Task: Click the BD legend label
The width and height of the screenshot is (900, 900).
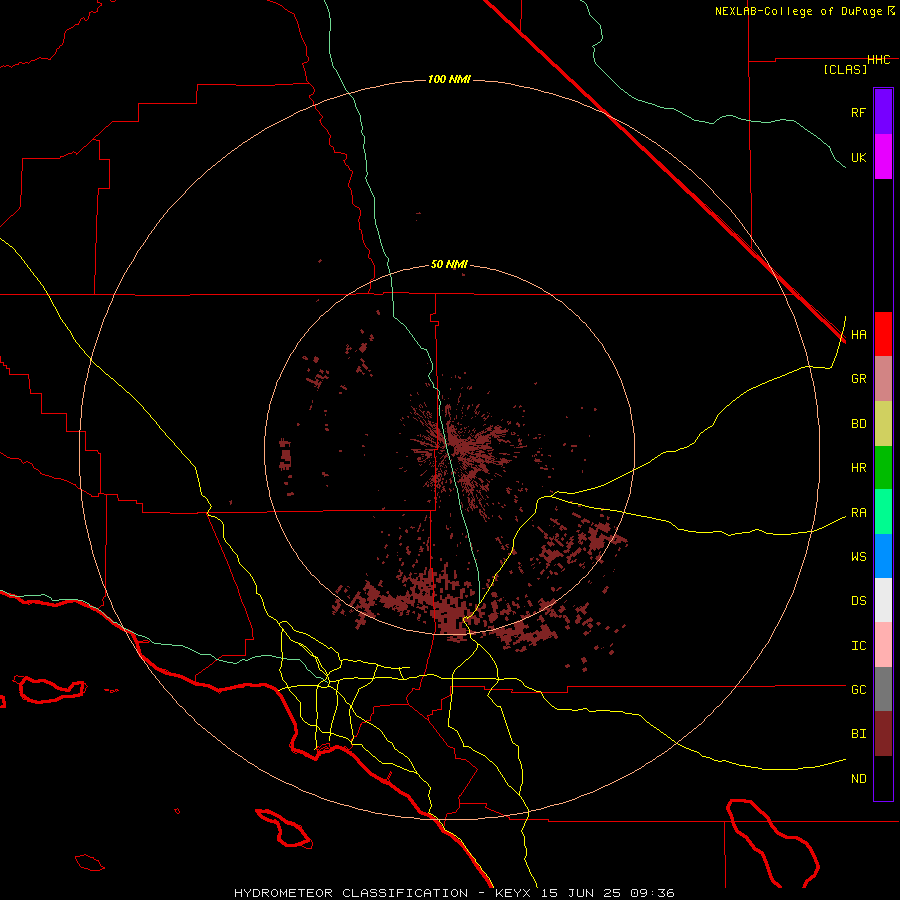Action: tap(858, 424)
